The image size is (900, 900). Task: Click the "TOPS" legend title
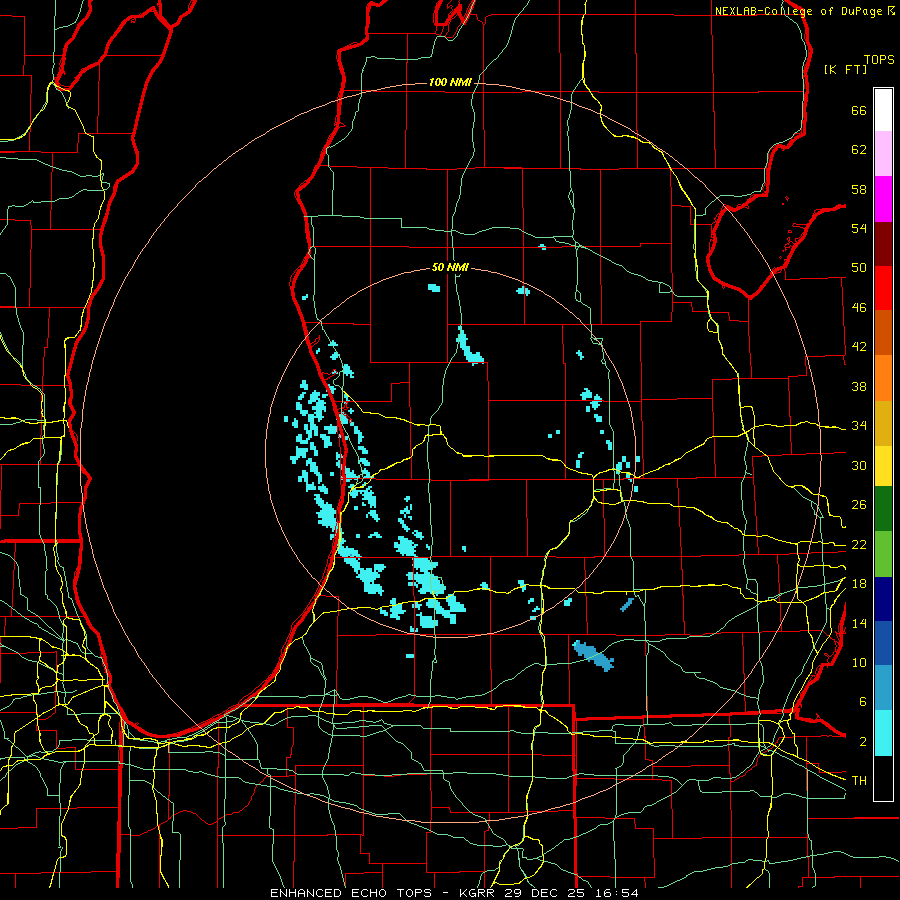[879, 60]
